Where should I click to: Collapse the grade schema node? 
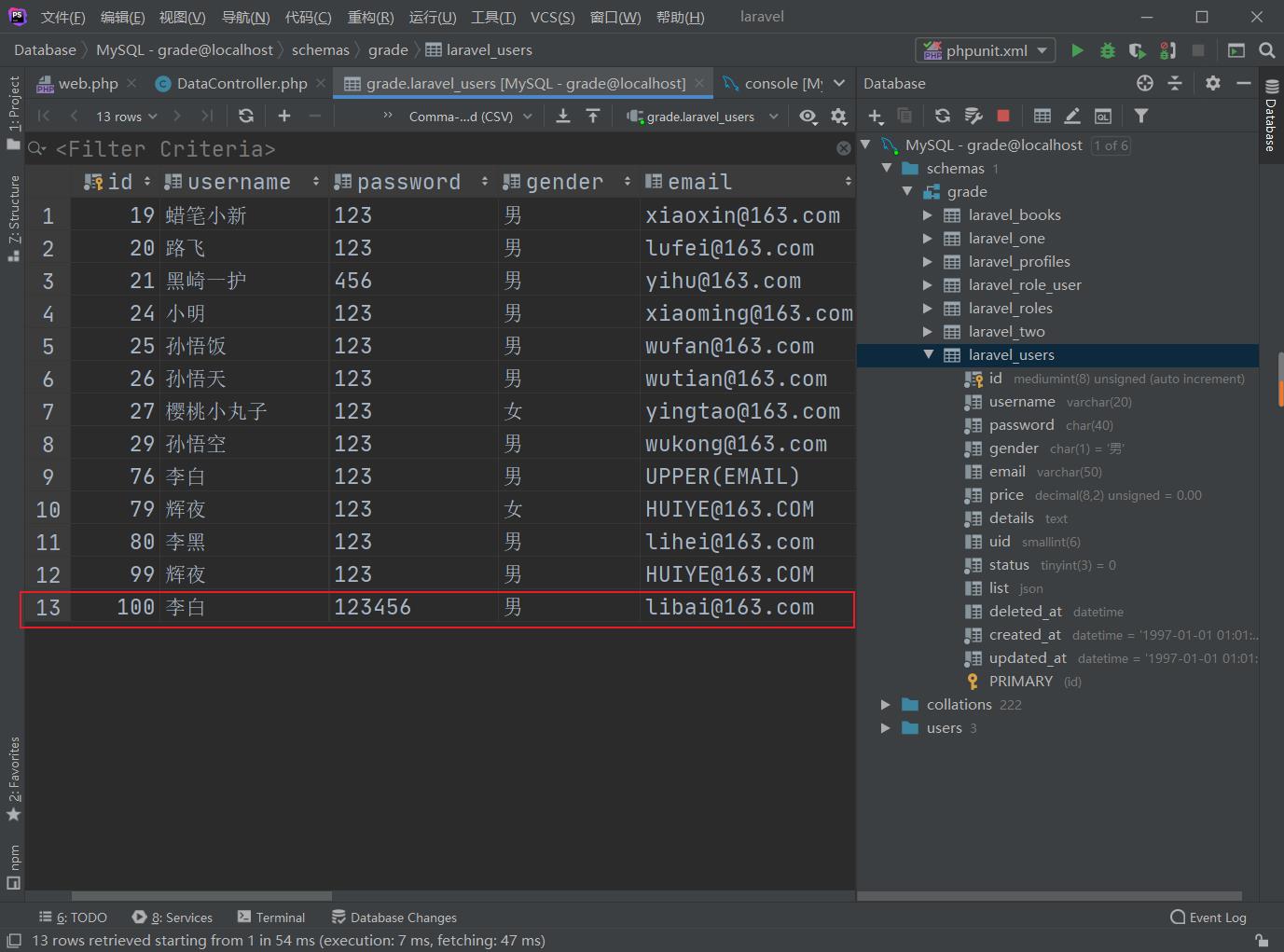[x=907, y=191]
